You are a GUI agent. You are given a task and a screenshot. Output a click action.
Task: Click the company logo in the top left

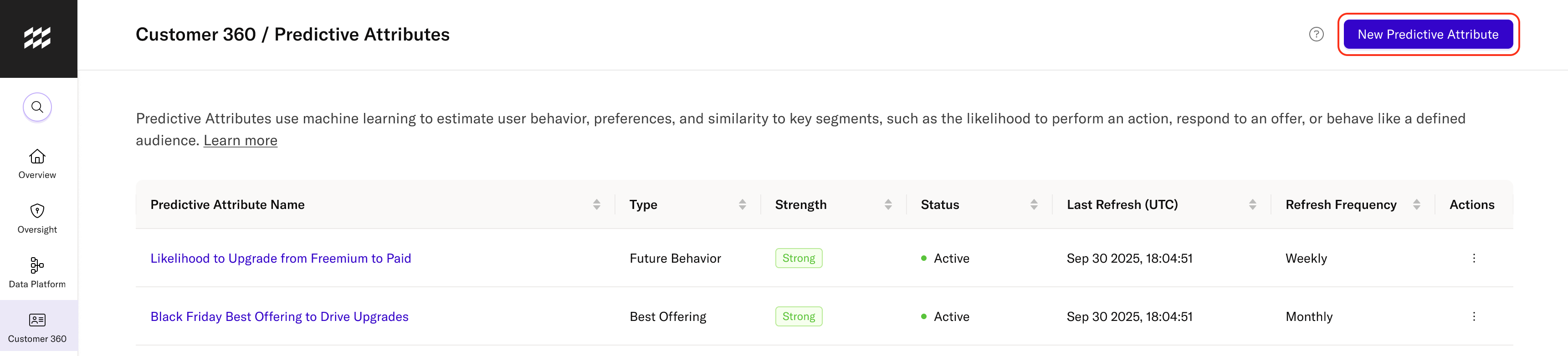coord(38,37)
